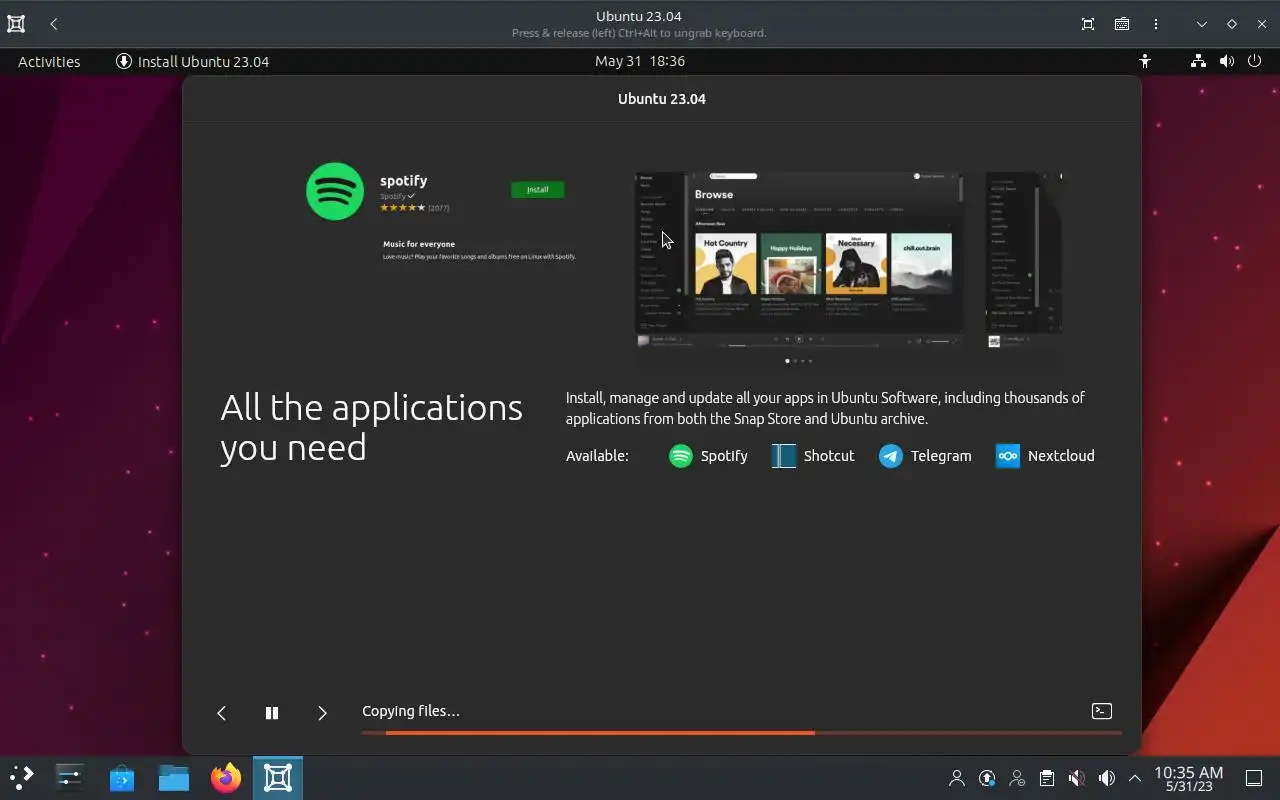Click the volume icon in guest top bar
The image size is (1280, 800).
coord(1226,61)
